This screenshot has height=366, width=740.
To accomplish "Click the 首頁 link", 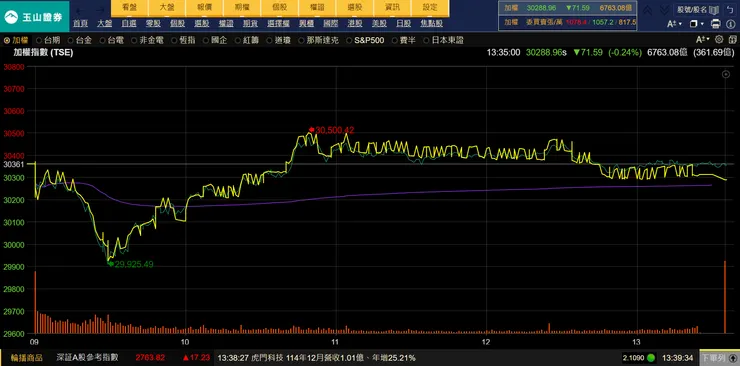I will coord(80,24).
